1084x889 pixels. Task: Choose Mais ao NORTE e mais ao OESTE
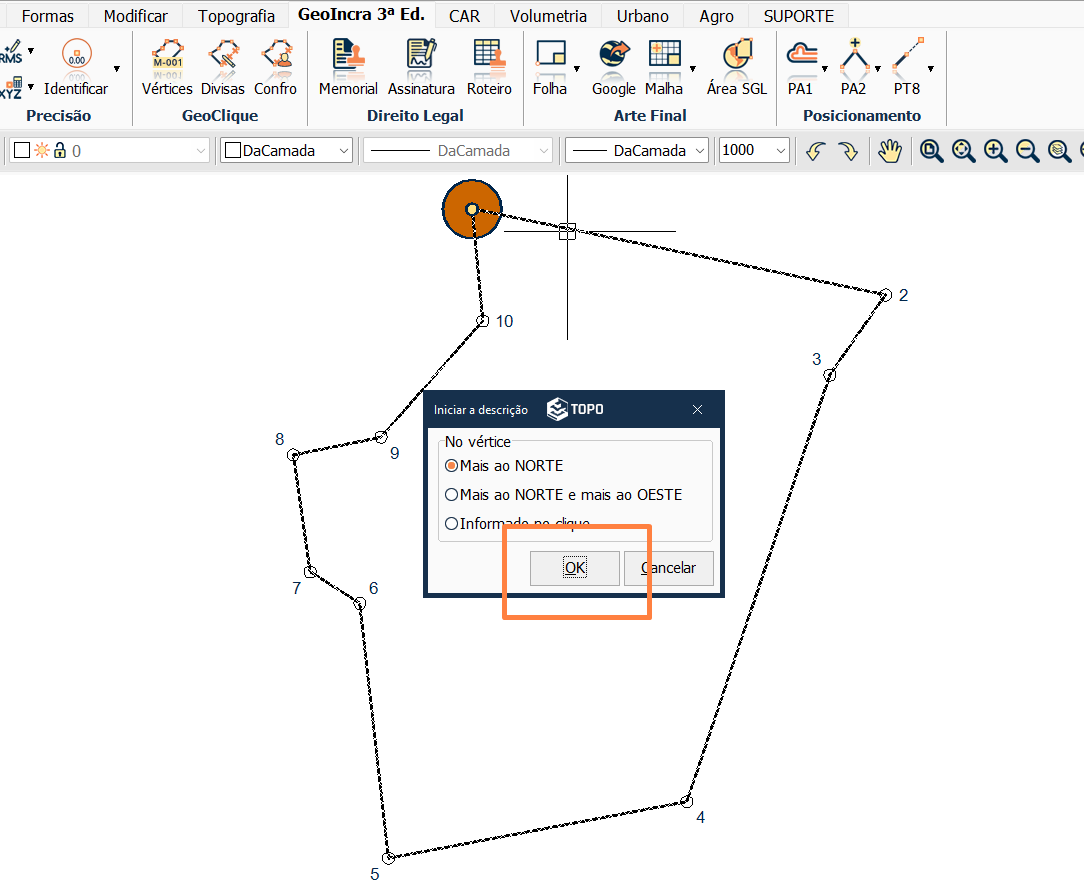(x=452, y=495)
